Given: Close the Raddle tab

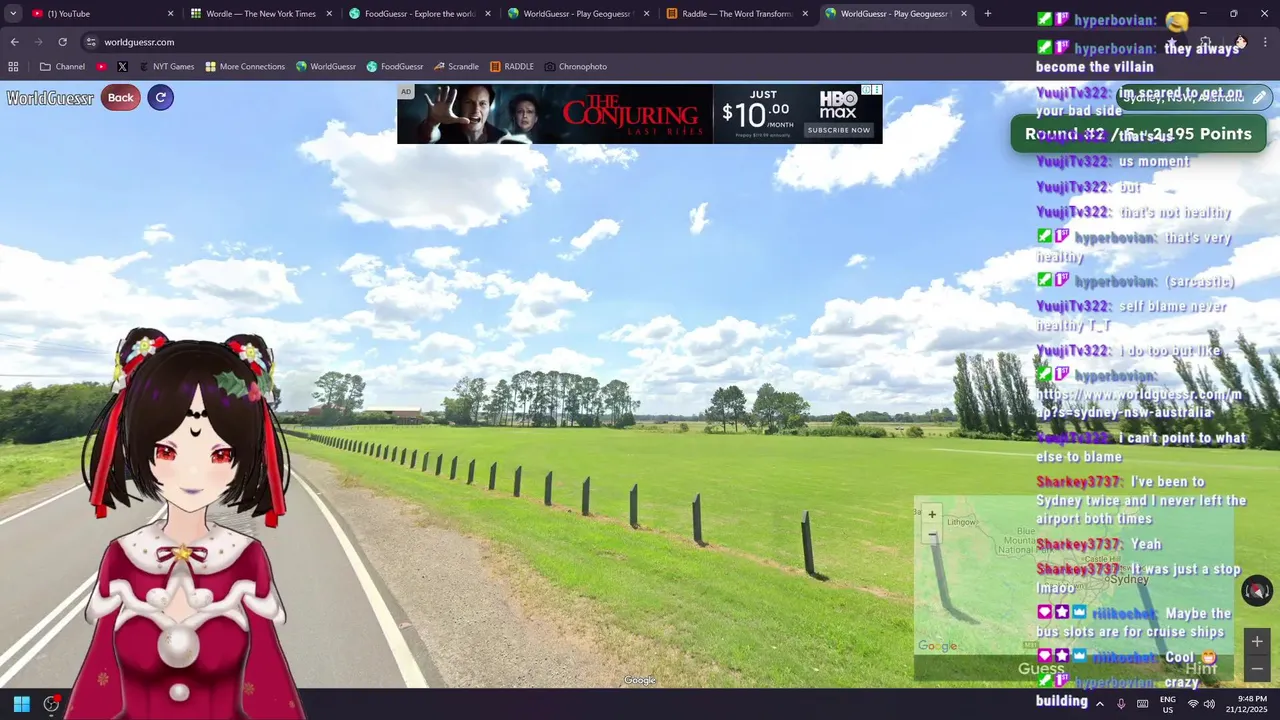Looking at the screenshot, I should (805, 14).
